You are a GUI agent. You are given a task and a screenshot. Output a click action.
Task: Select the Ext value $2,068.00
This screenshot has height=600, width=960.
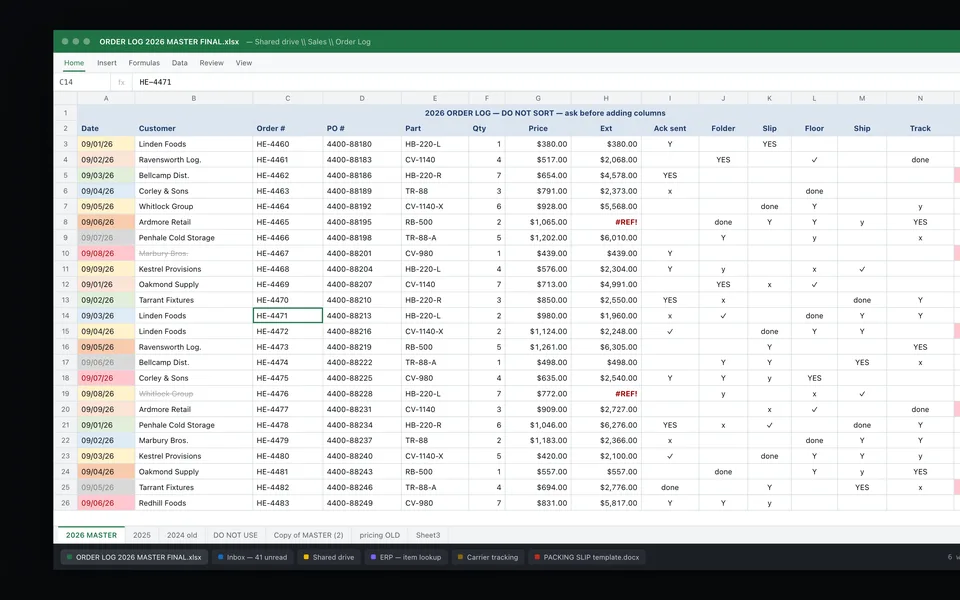[x=606, y=160]
